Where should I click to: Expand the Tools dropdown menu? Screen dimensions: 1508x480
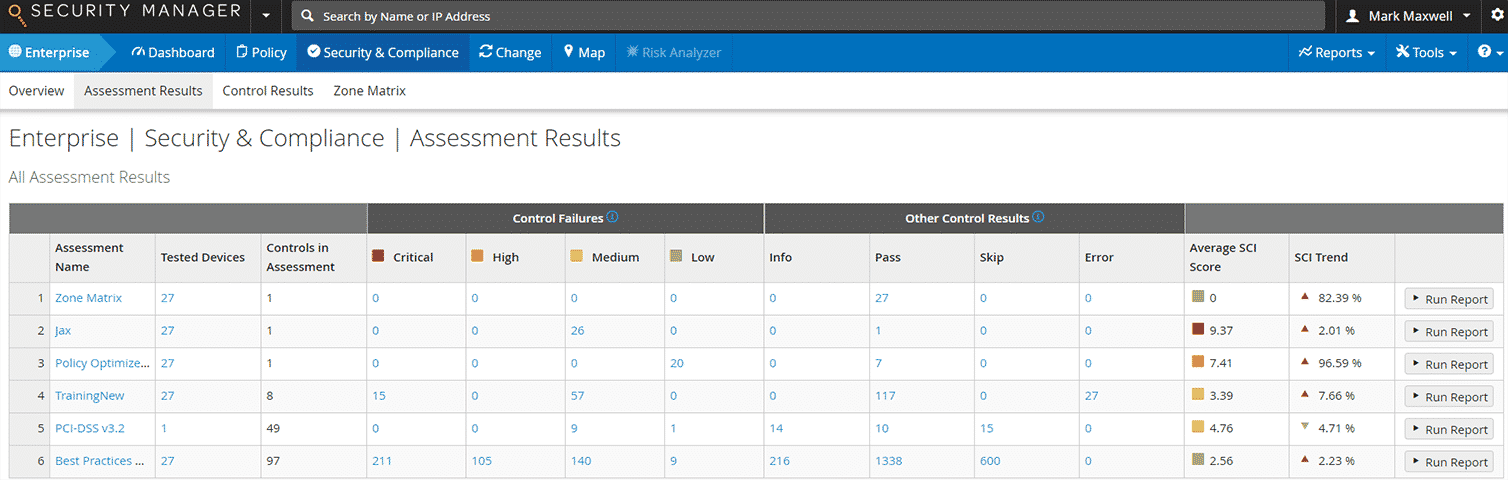pyautogui.click(x=1426, y=52)
